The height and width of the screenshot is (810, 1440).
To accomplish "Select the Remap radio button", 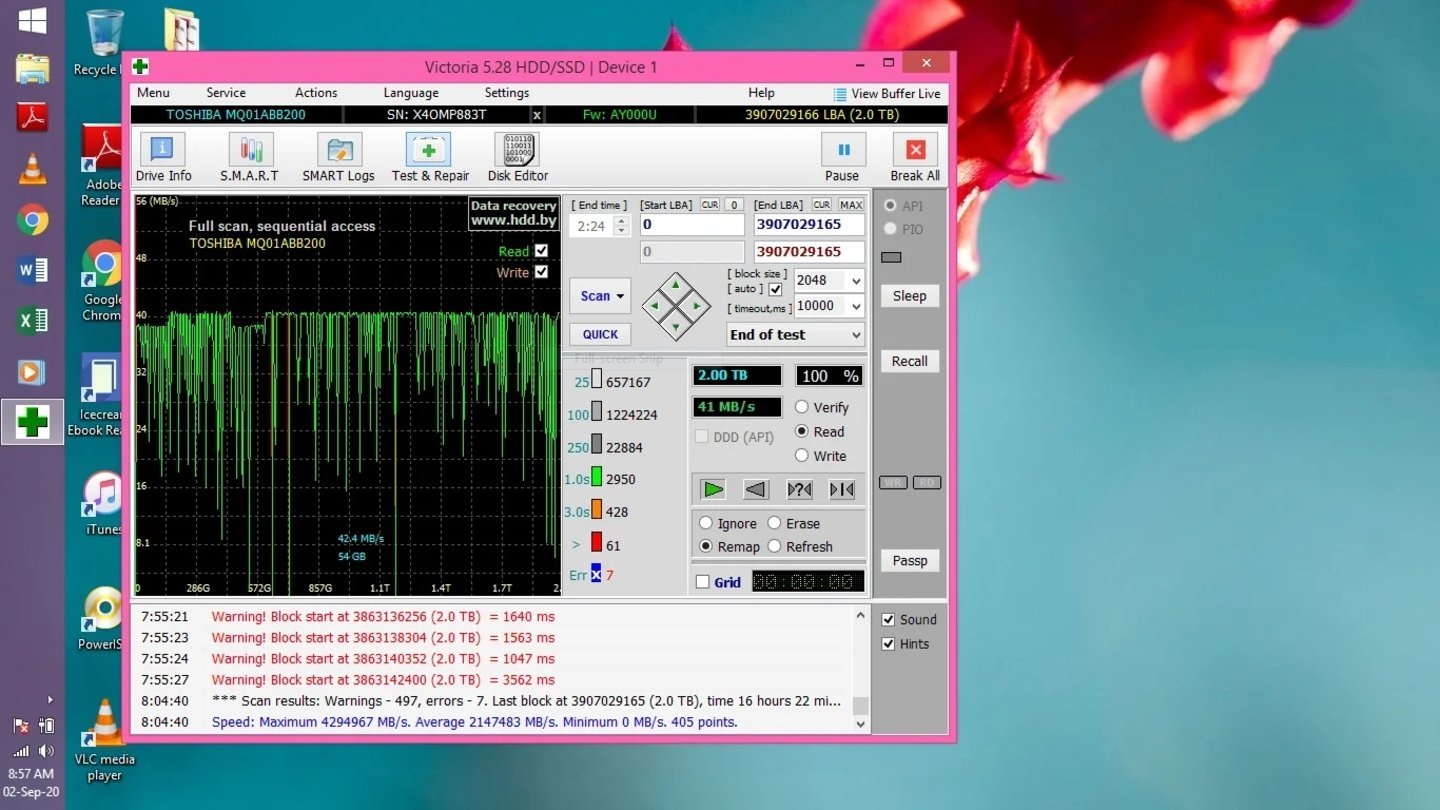I will click(x=706, y=546).
